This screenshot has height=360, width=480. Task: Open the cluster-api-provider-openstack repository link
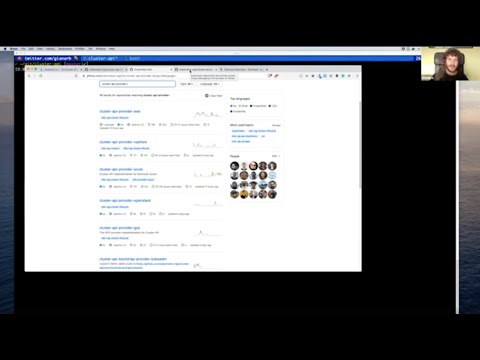(x=125, y=201)
